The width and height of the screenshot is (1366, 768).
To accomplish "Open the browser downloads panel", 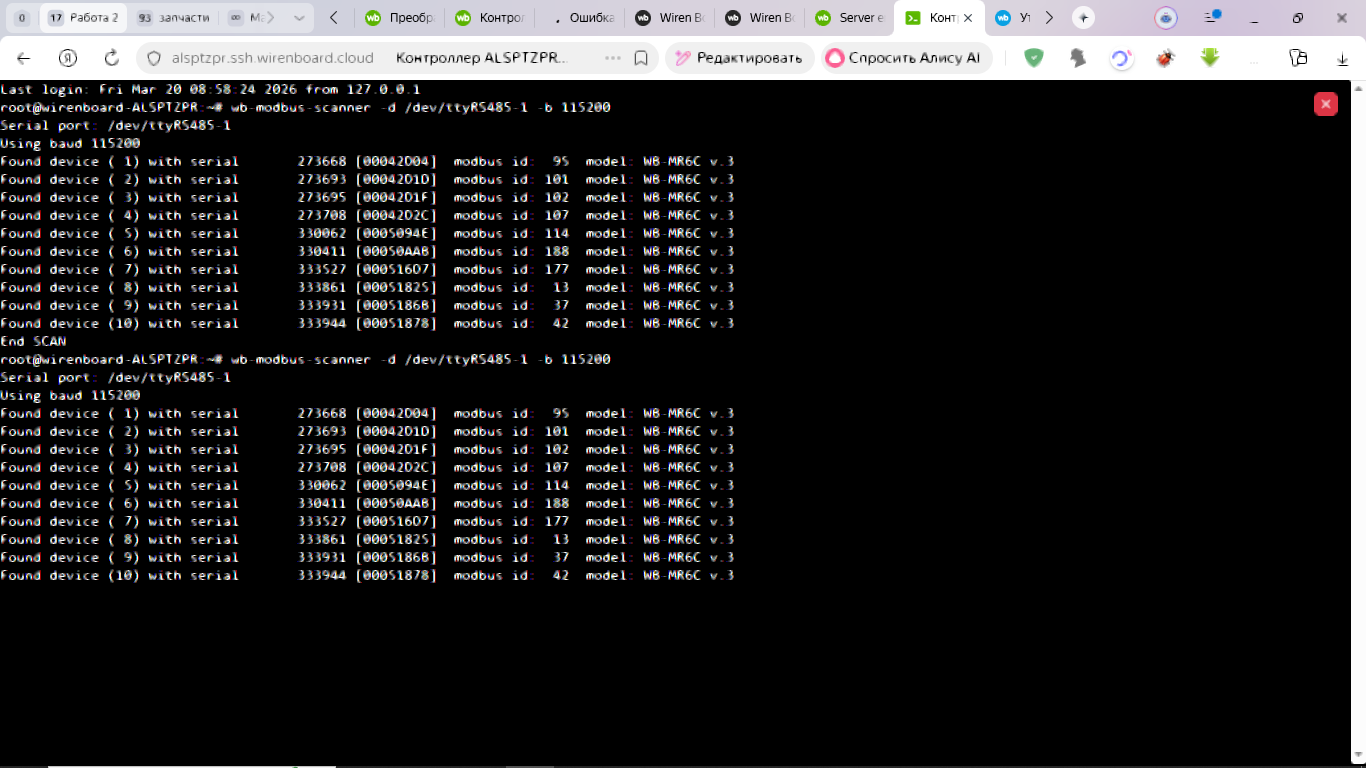I will [1342, 58].
